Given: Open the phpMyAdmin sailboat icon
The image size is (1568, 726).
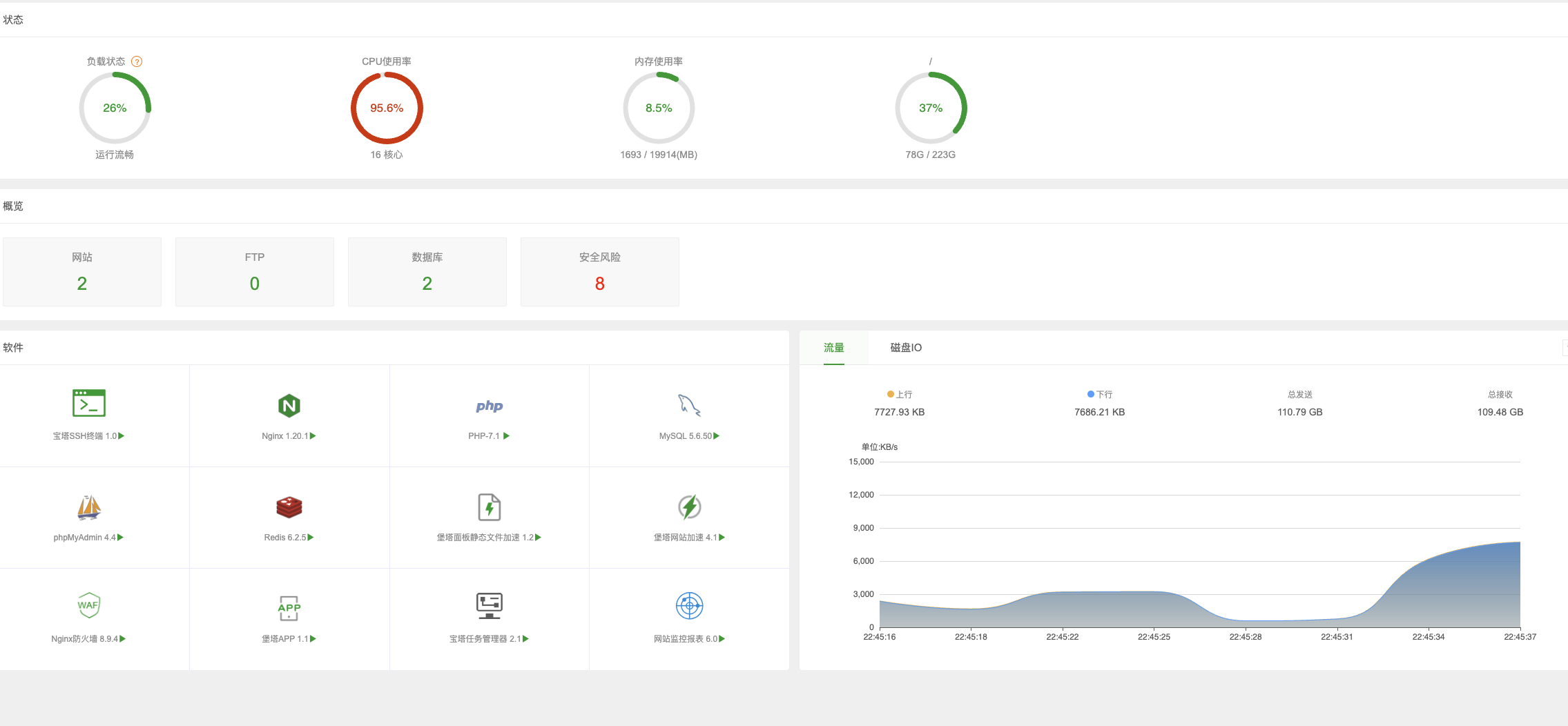Looking at the screenshot, I should coord(89,507).
